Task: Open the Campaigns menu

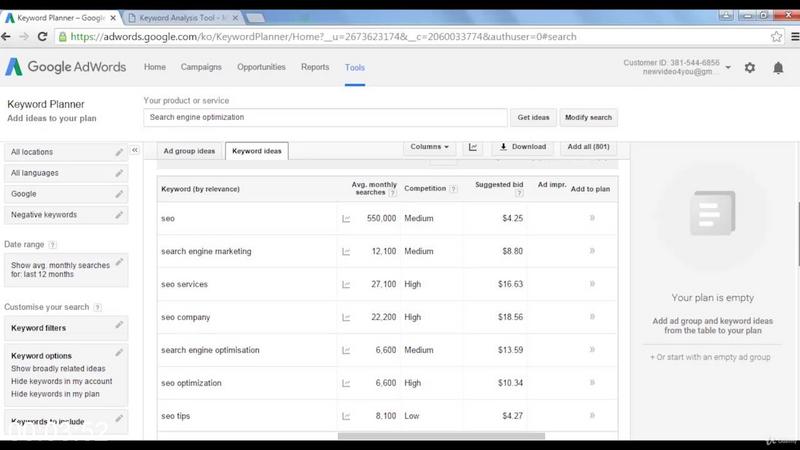Action: (x=201, y=67)
